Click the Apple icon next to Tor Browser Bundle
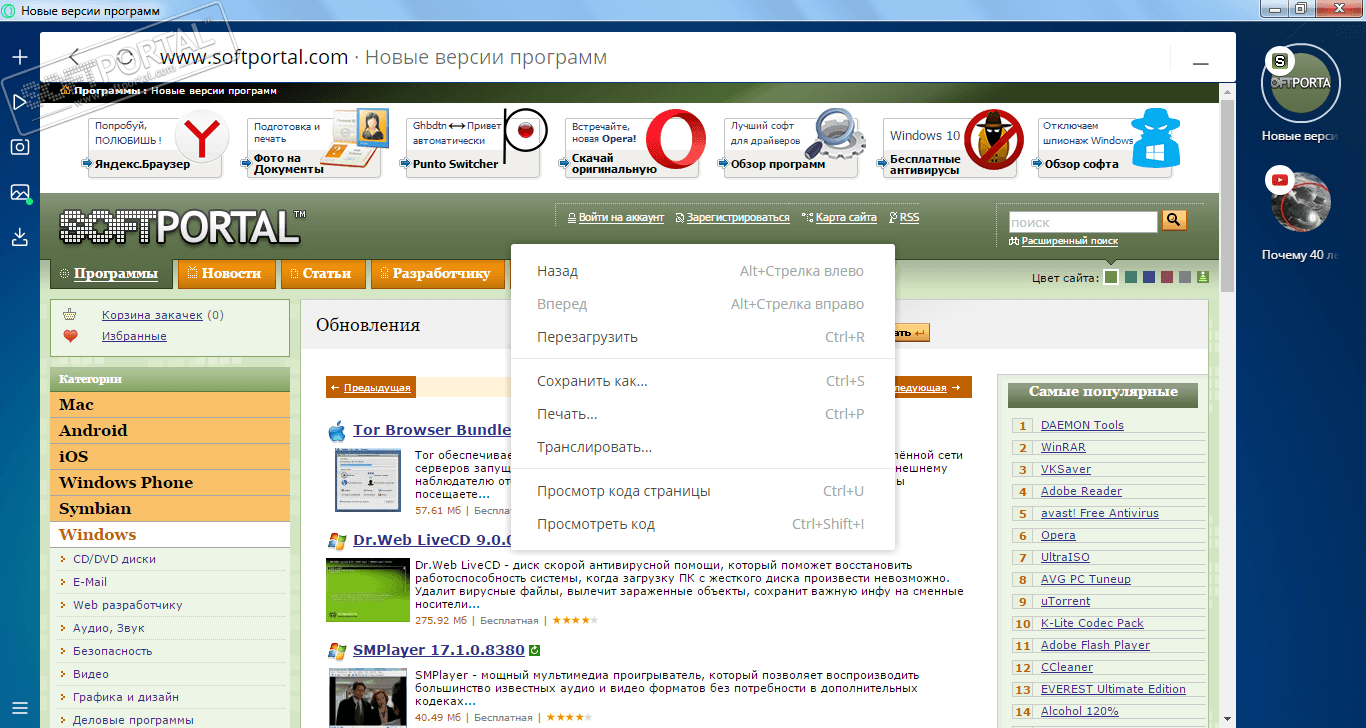This screenshot has height=728, width=1366. pyautogui.click(x=336, y=431)
